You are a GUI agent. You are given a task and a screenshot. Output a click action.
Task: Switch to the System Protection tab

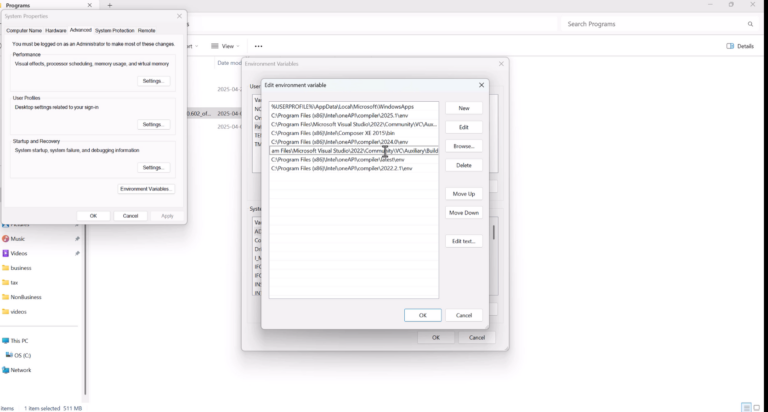click(x=115, y=30)
